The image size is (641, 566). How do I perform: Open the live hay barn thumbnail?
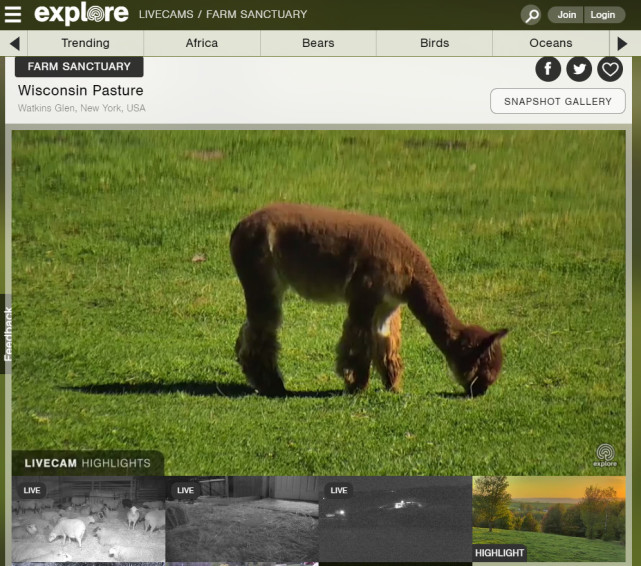pos(242,519)
